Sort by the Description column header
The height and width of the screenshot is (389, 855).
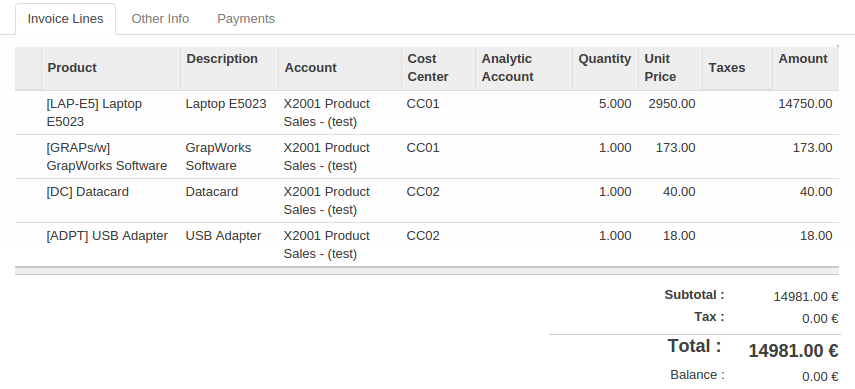(230, 68)
